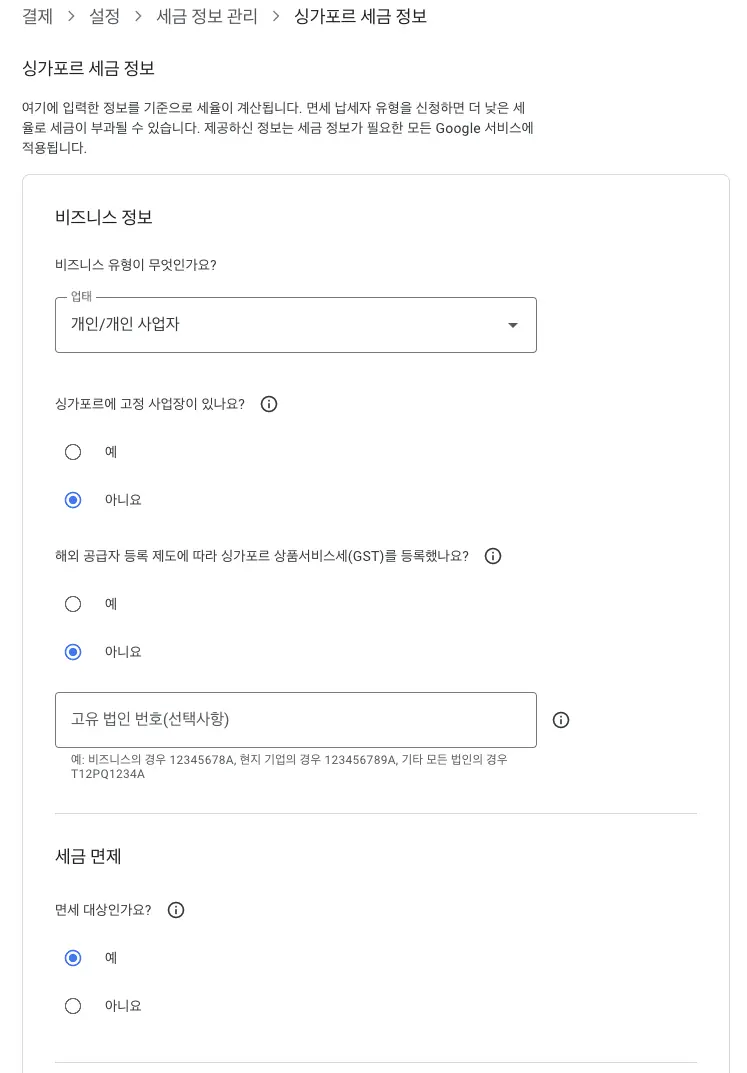Choose 아니요 for tax exemption eligibility
747x1073 pixels.
(73, 1006)
